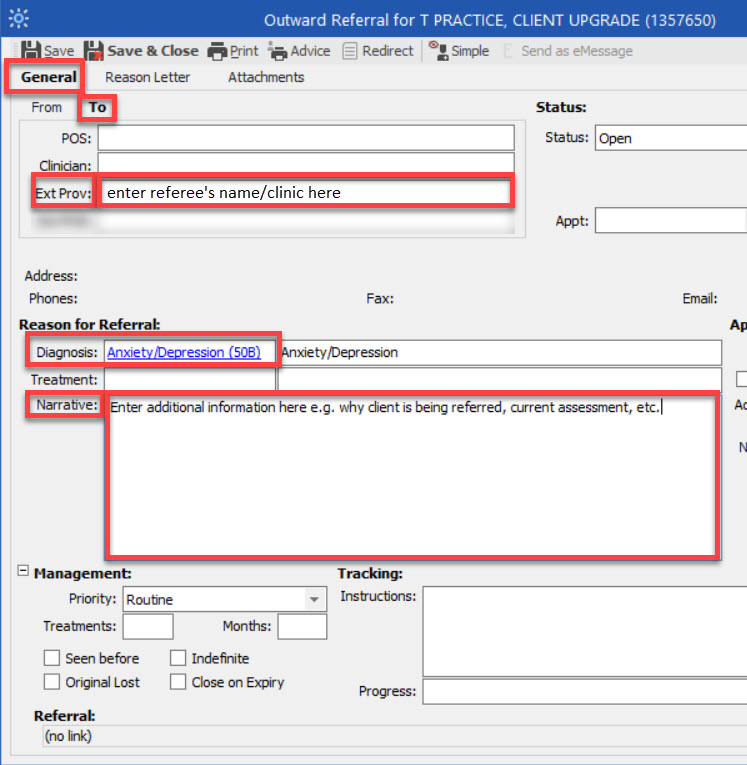Select the From sub-tab
Image resolution: width=747 pixels, height=765 pixels.
coord(47,107)
